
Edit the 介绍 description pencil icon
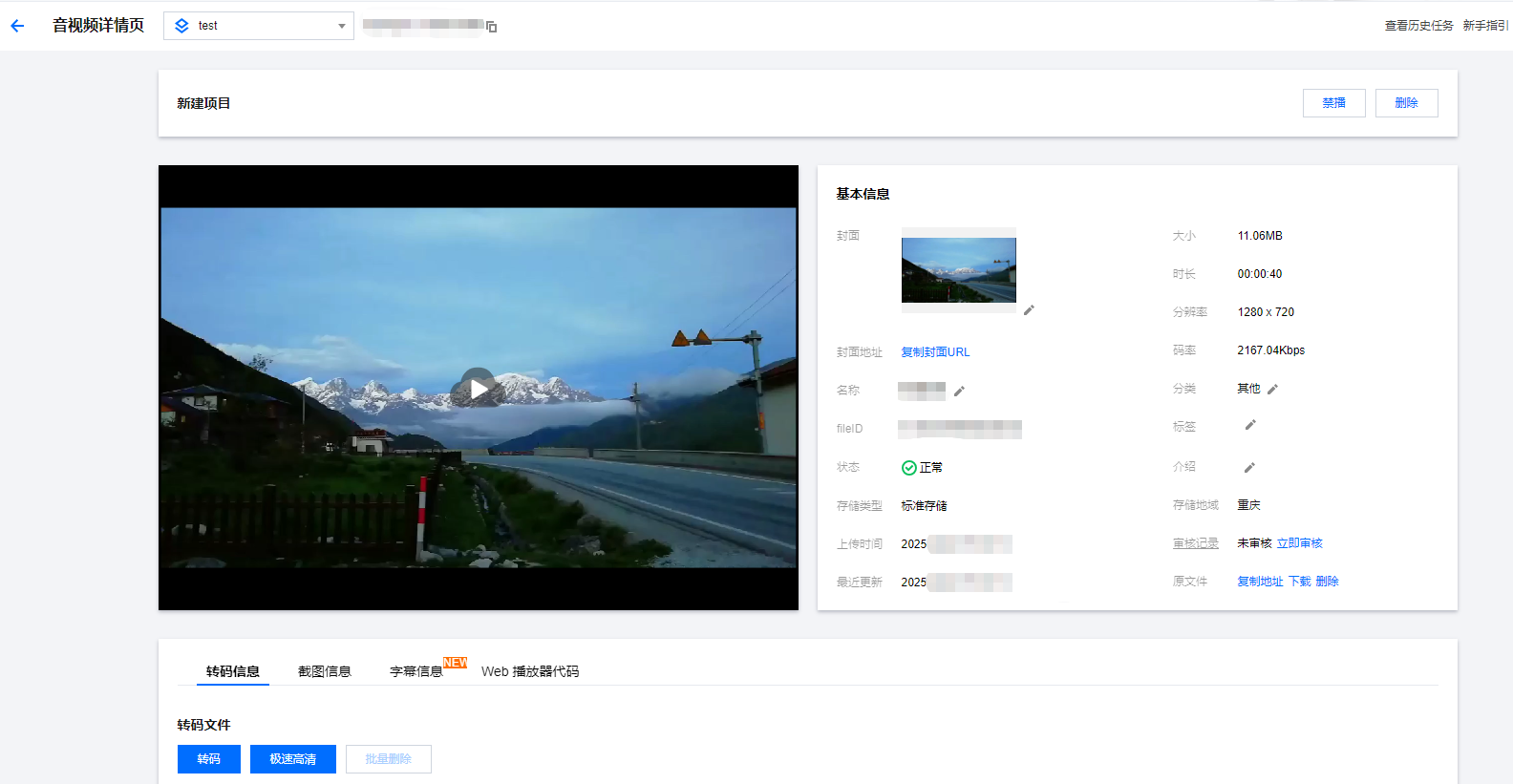coord(1249,467)
